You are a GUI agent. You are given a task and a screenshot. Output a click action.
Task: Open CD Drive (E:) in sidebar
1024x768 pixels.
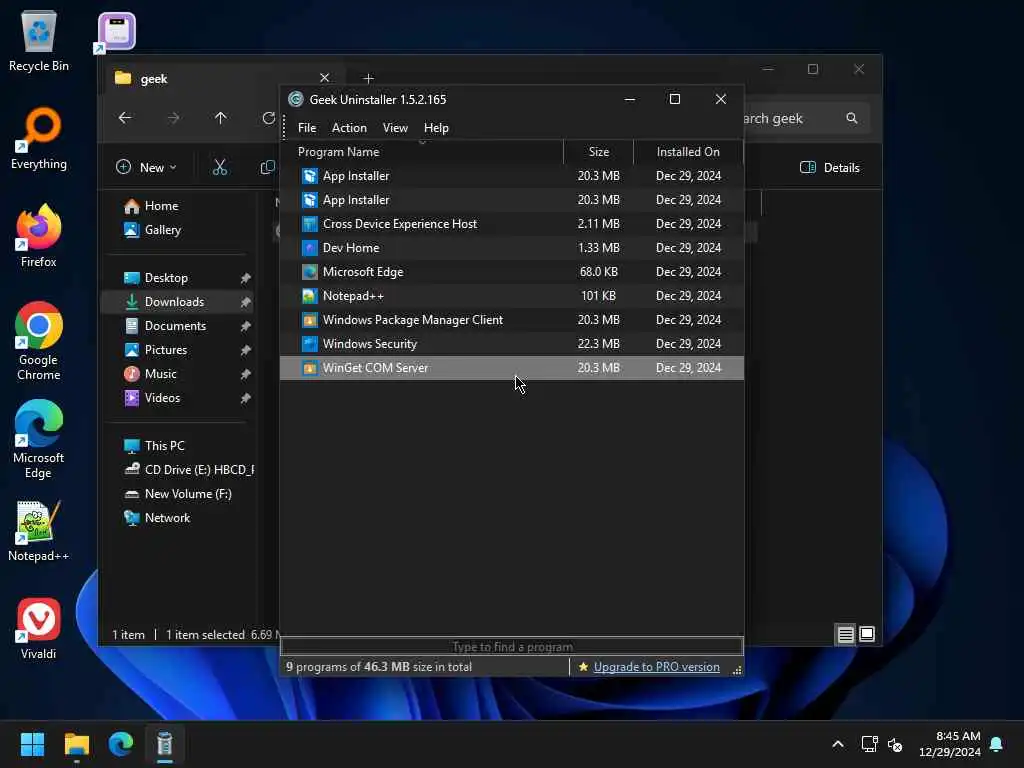[x=189, y=470]
